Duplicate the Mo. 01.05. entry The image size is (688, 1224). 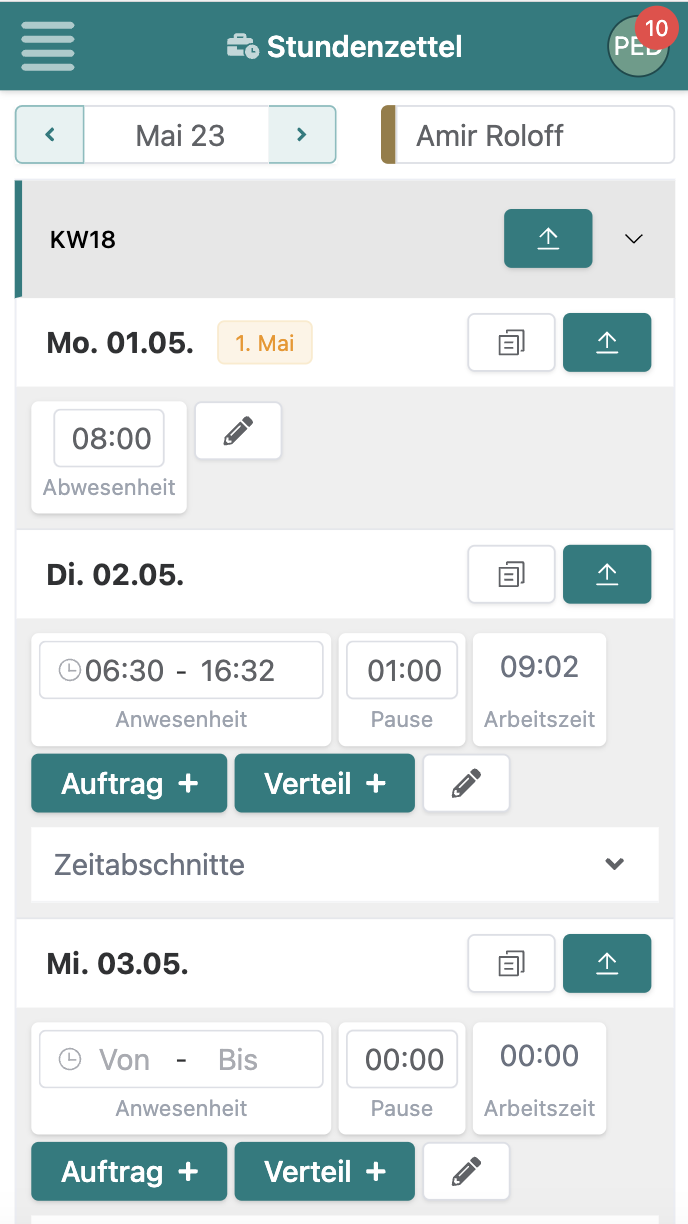click(x=511, y=342)
